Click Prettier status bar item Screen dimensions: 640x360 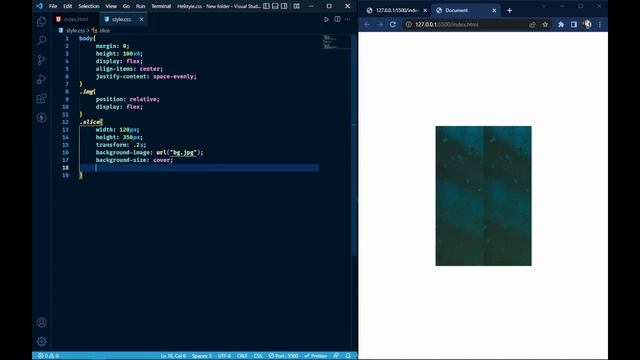(316, 356)
